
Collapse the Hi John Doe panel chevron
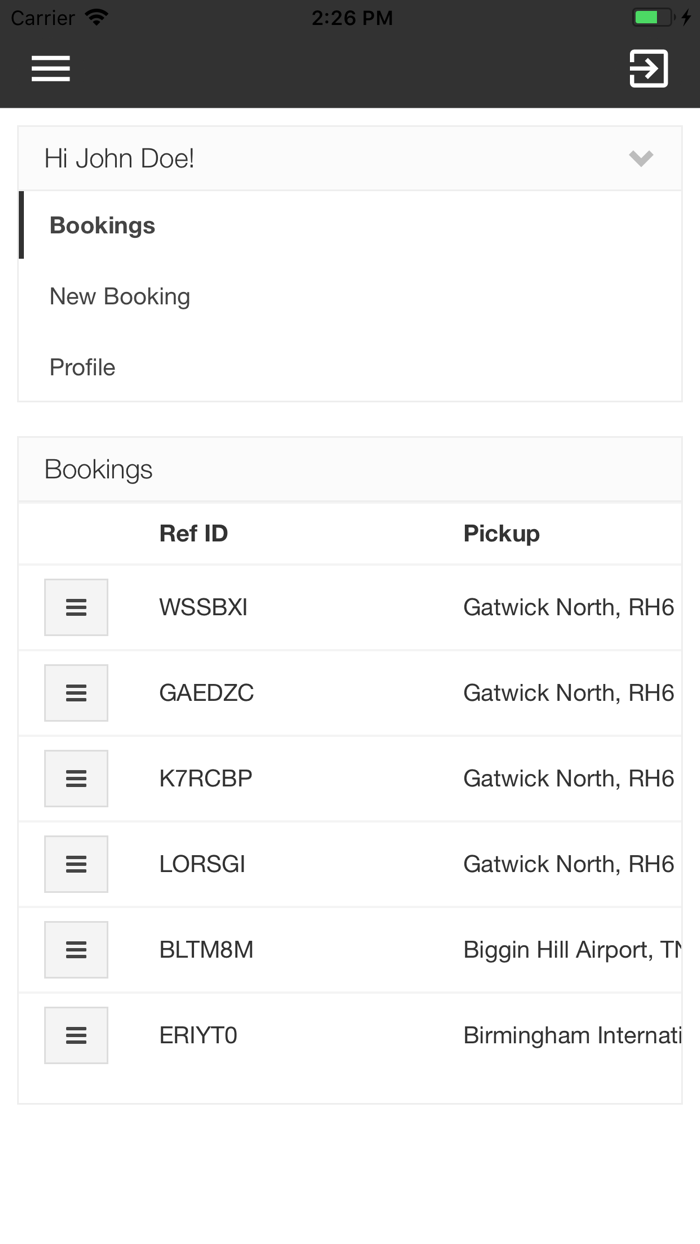click(641, 158)
